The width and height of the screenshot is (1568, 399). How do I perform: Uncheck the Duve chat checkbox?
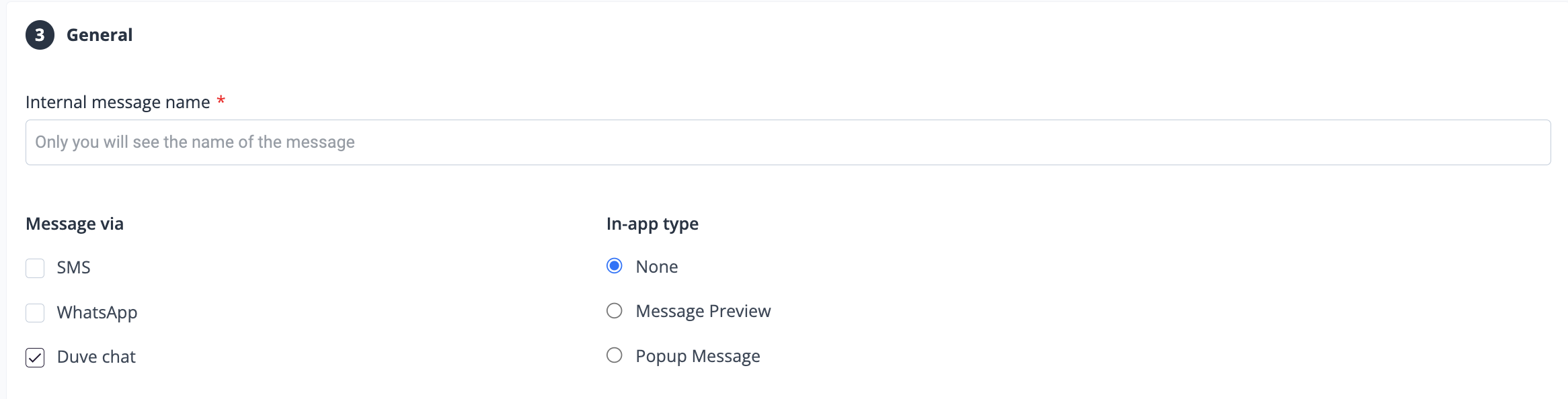(35, 357)
